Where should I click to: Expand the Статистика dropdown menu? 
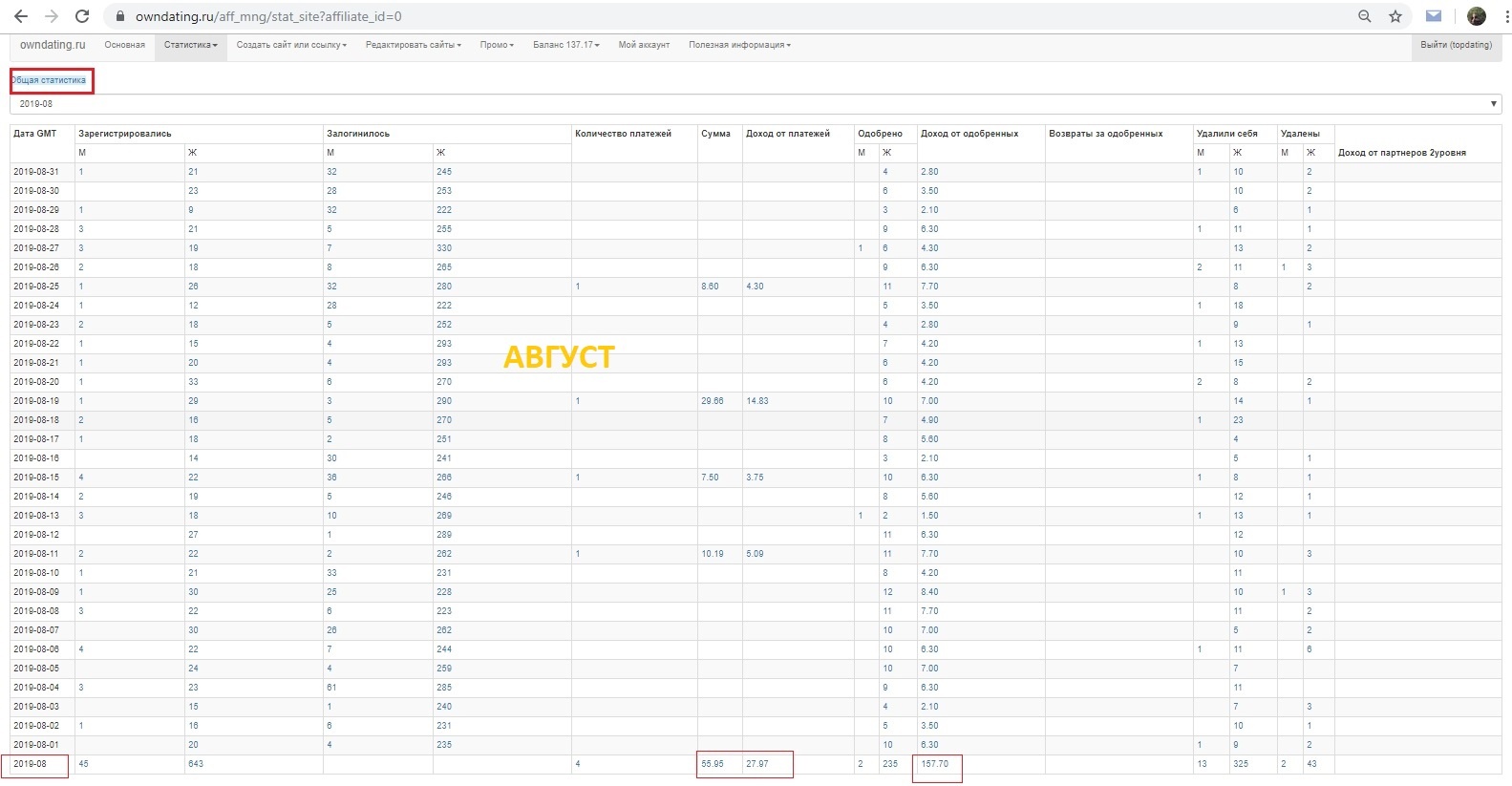coord(191,45)
